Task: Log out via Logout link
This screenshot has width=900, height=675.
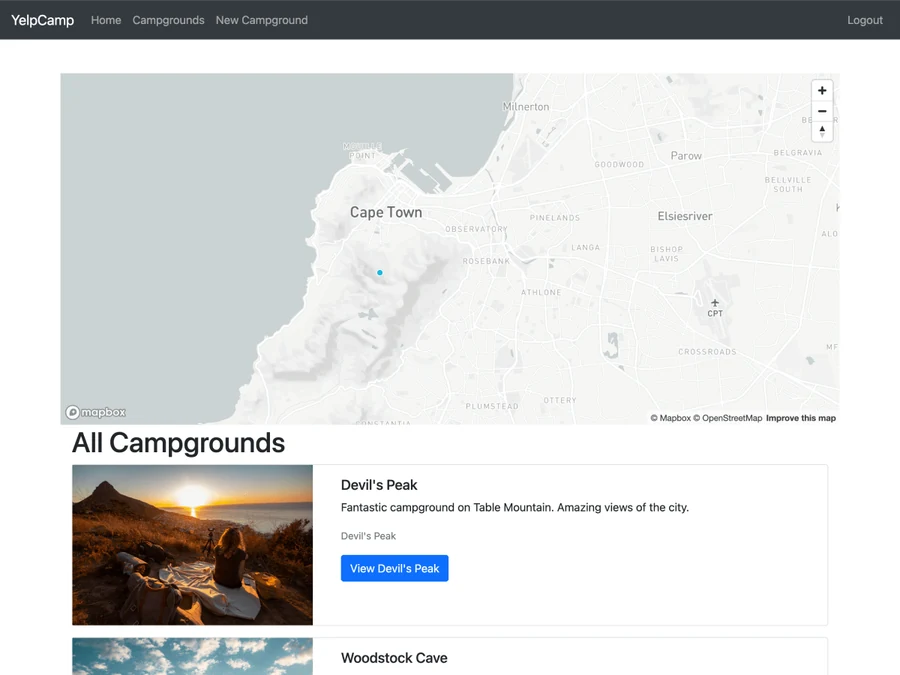Action: [865, 20]
